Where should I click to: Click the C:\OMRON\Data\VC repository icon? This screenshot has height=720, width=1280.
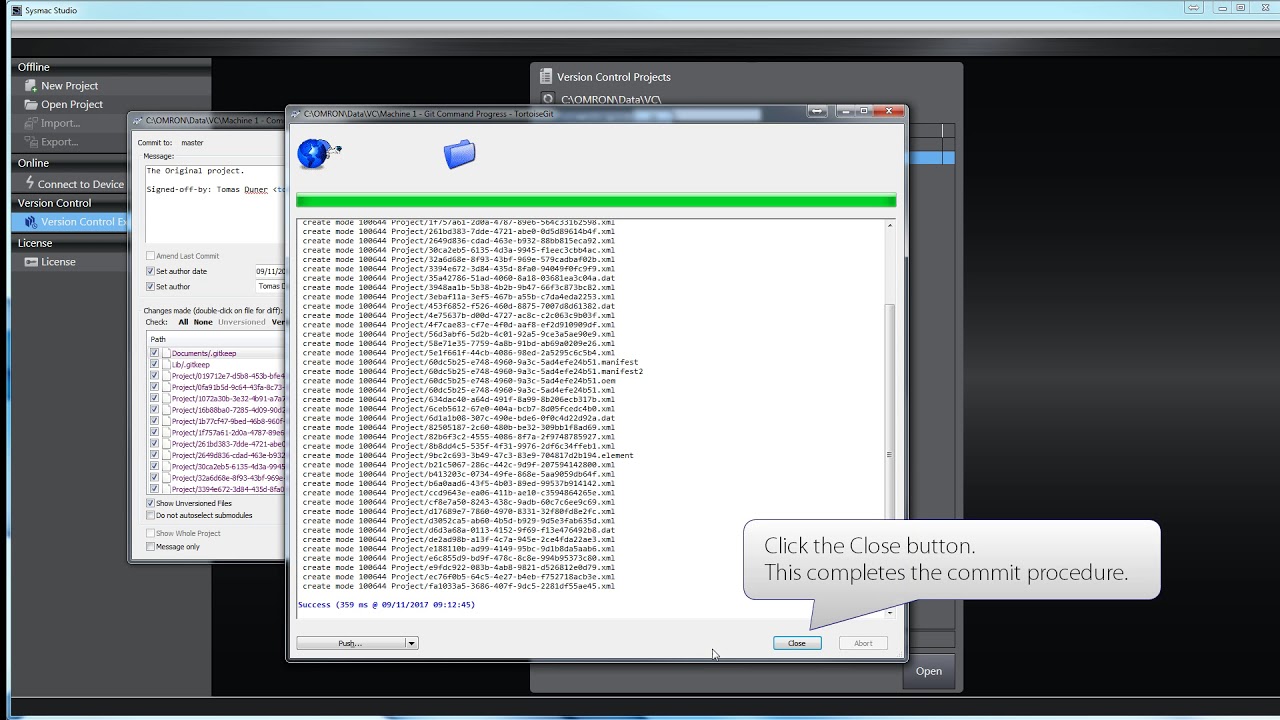coord(547,99)
